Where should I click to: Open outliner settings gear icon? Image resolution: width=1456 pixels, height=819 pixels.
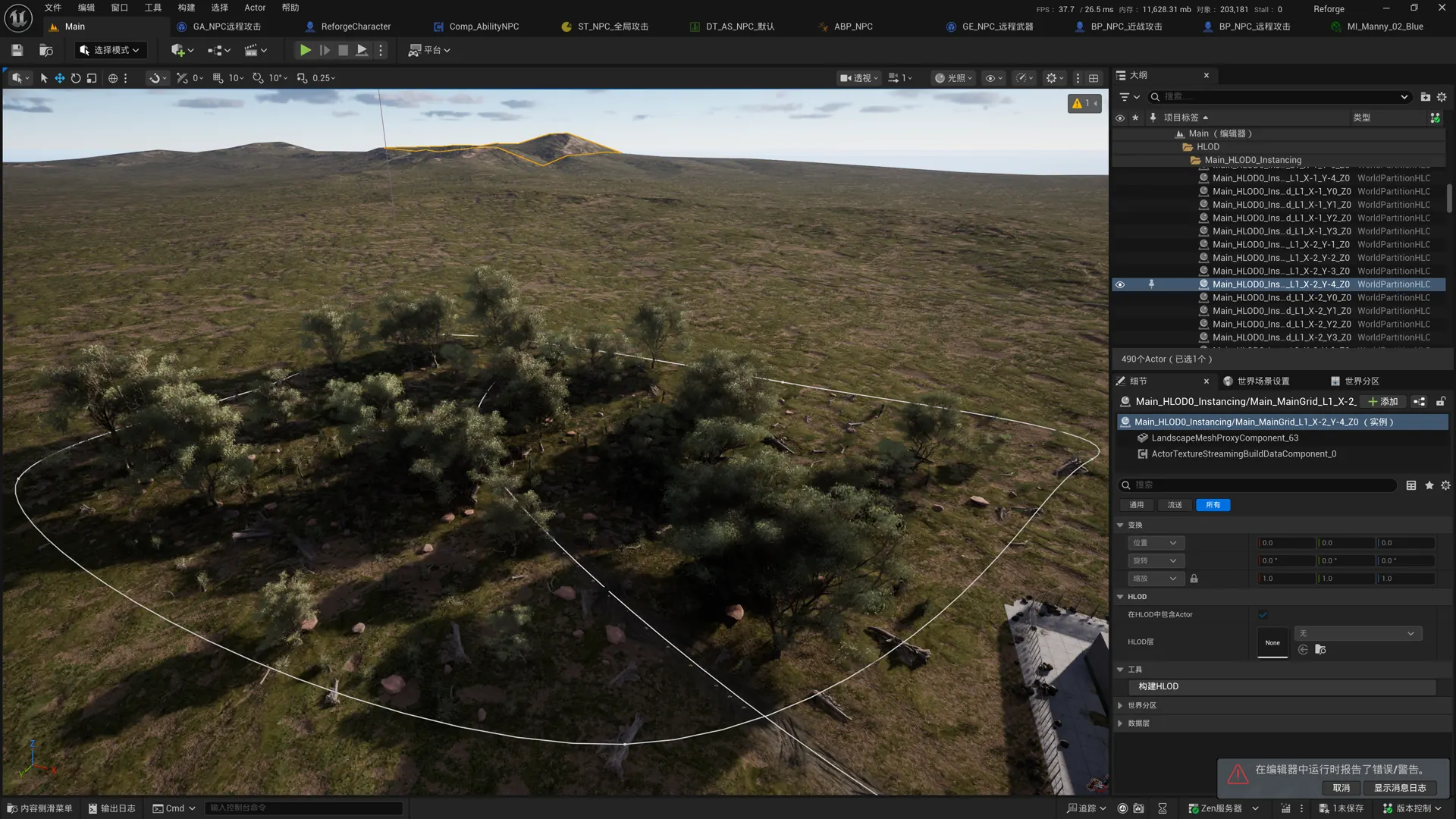[1442, 97]
